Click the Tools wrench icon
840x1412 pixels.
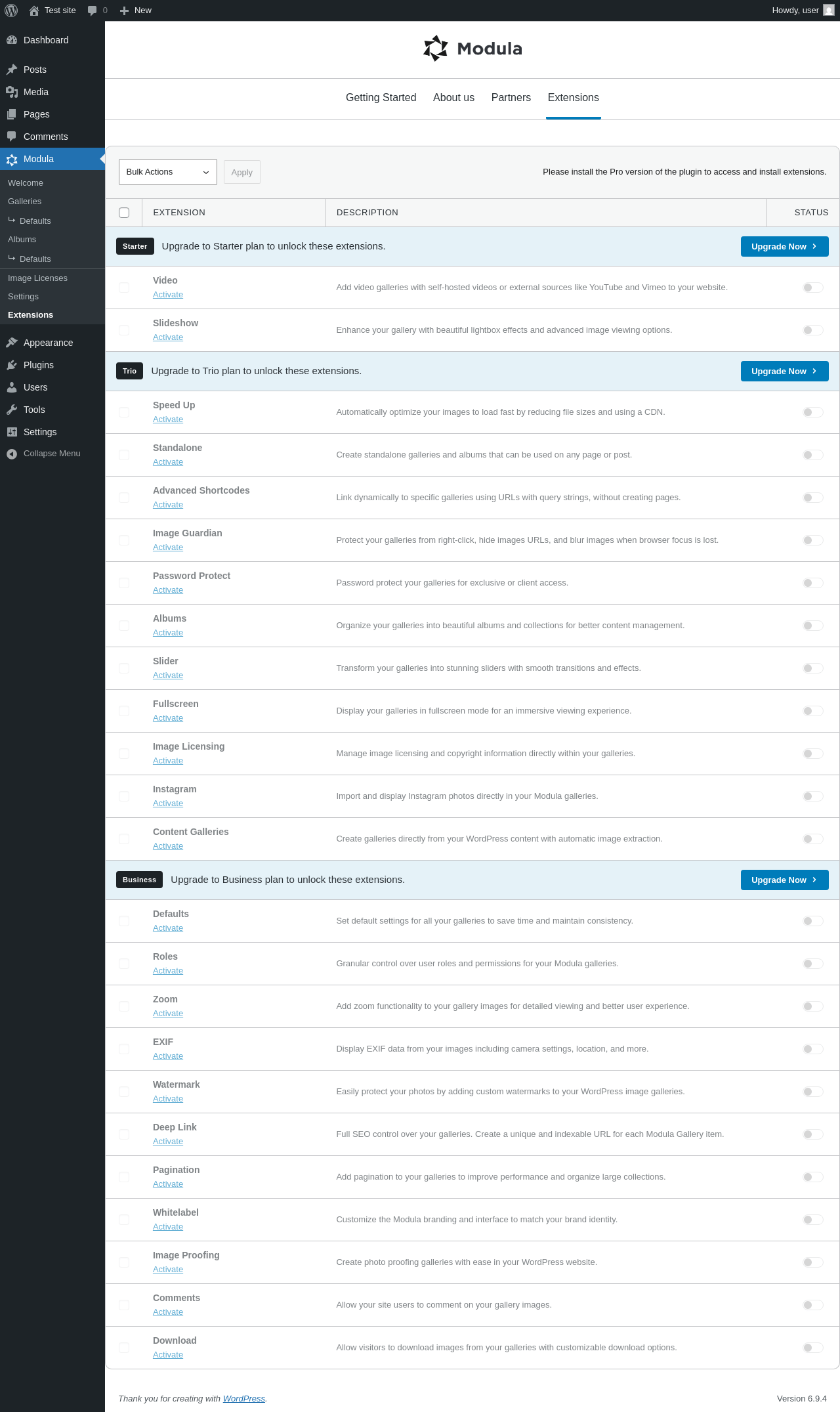click(12, 410)
